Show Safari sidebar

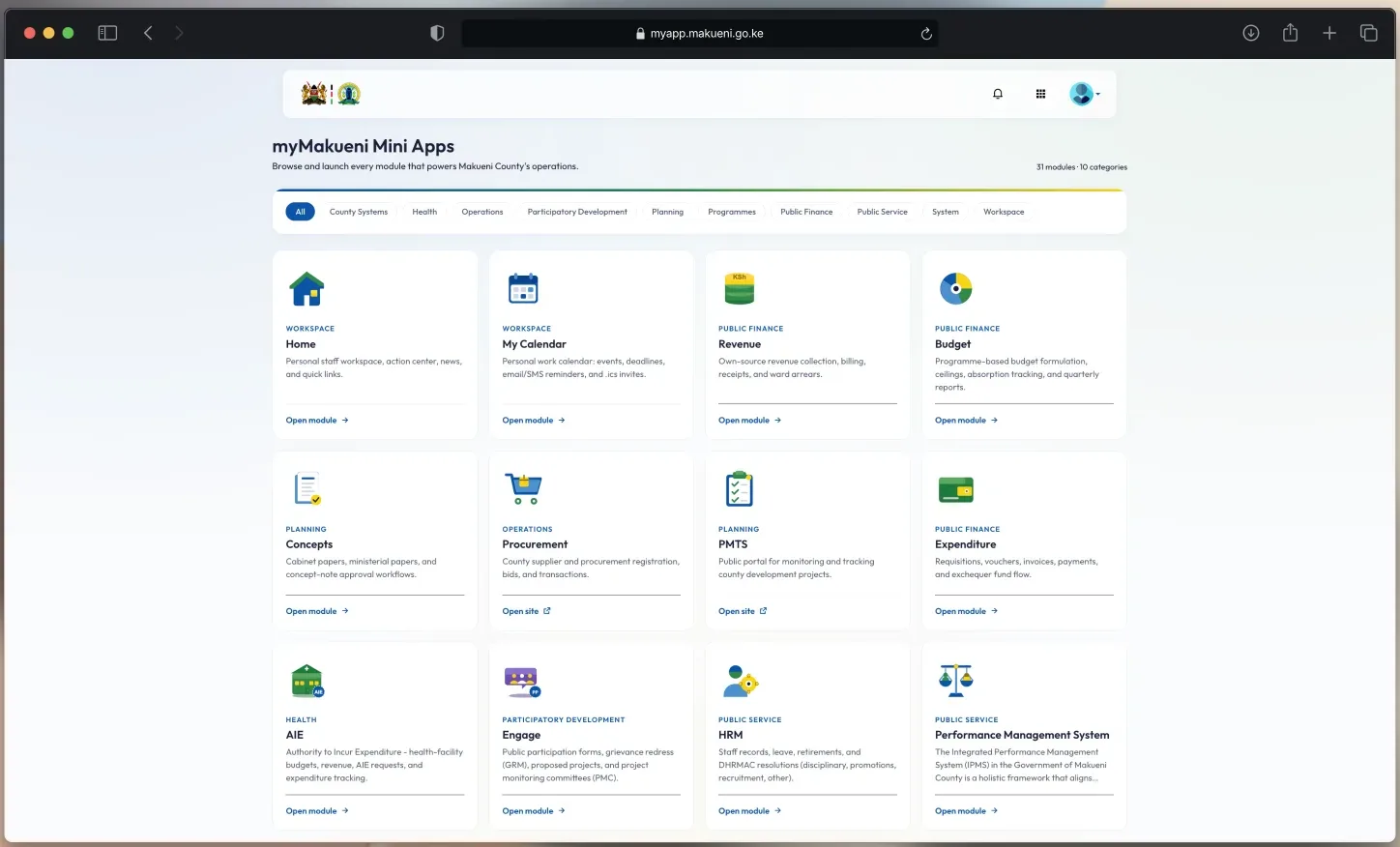coord(107,33)
